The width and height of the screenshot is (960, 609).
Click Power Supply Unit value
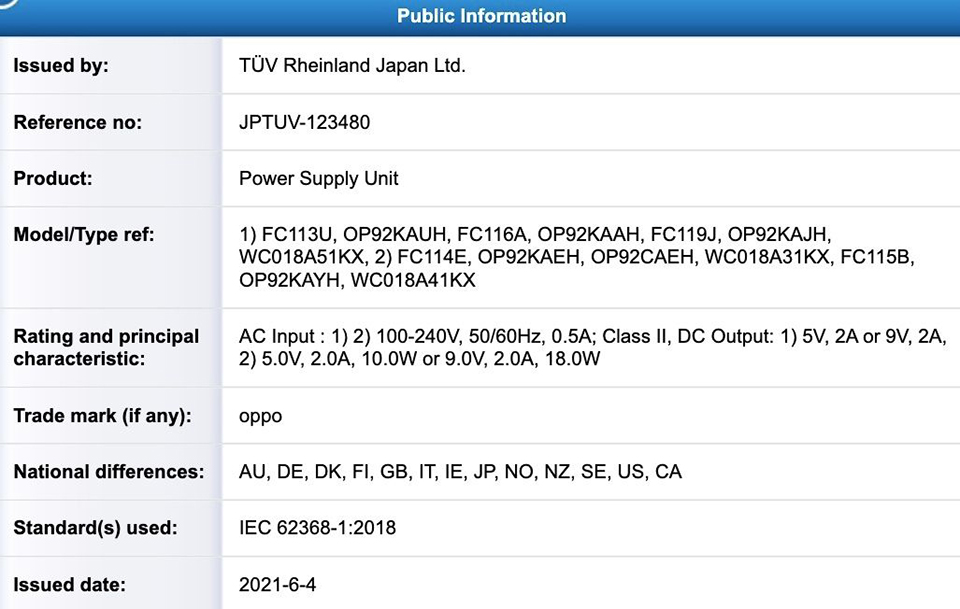[318, 179]
